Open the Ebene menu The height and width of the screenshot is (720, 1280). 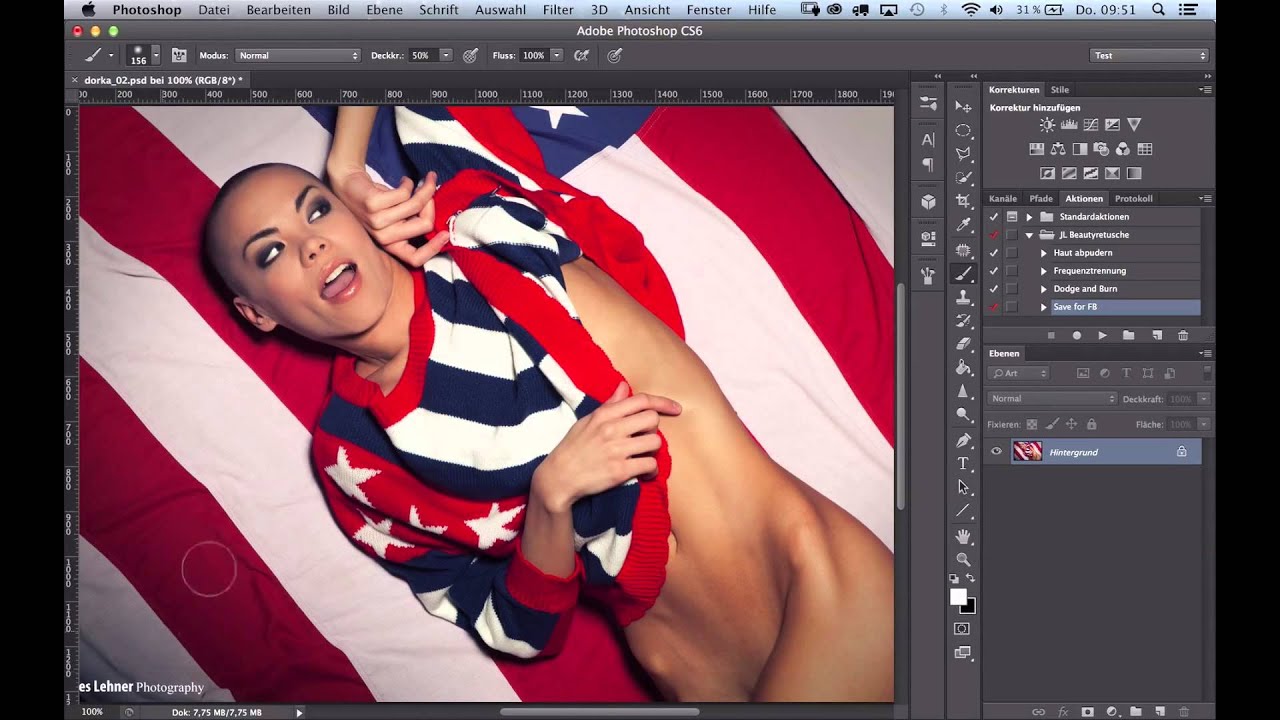(384, 10)
